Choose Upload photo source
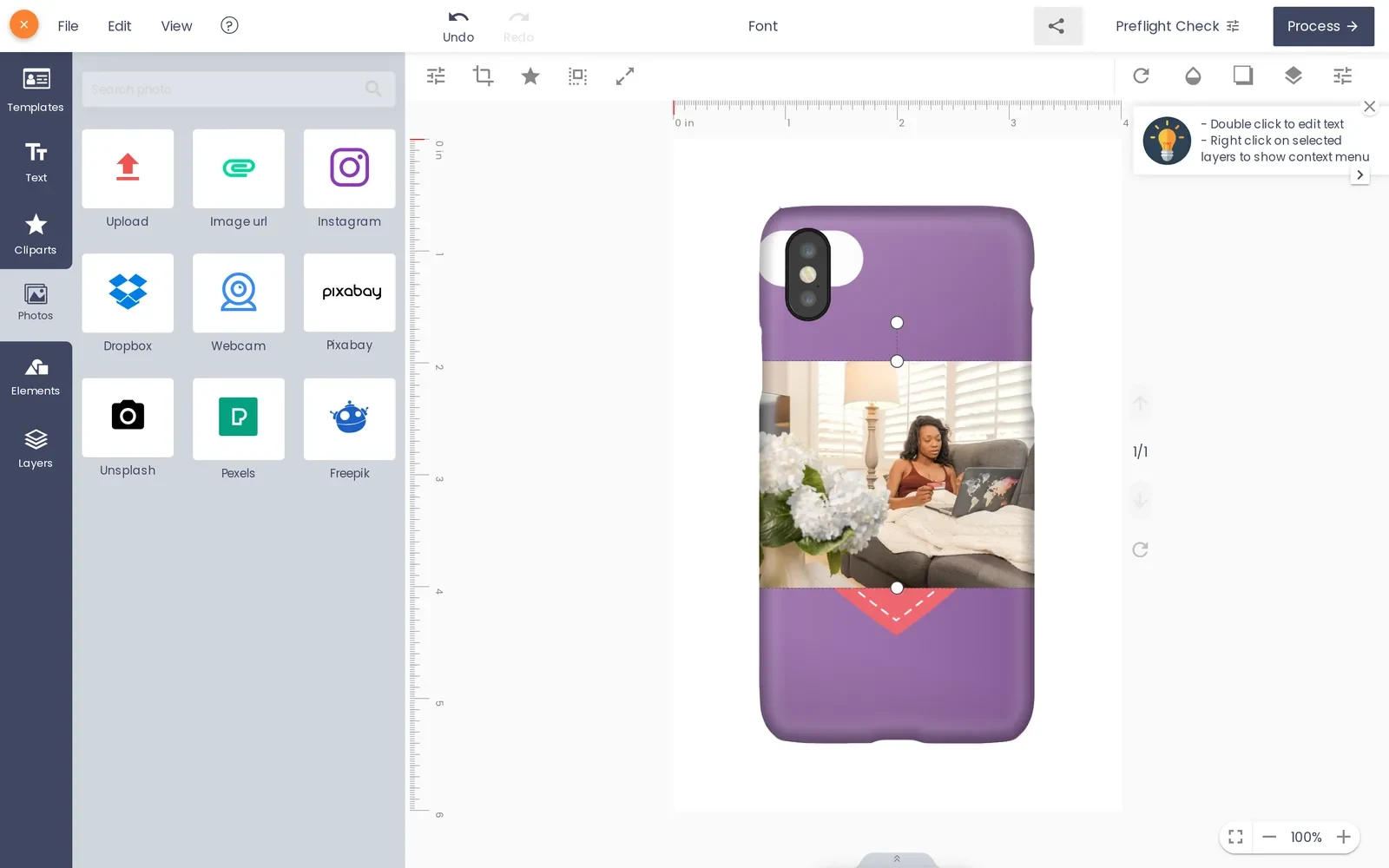Screen dimensions: 1389x868 (128, 179)
